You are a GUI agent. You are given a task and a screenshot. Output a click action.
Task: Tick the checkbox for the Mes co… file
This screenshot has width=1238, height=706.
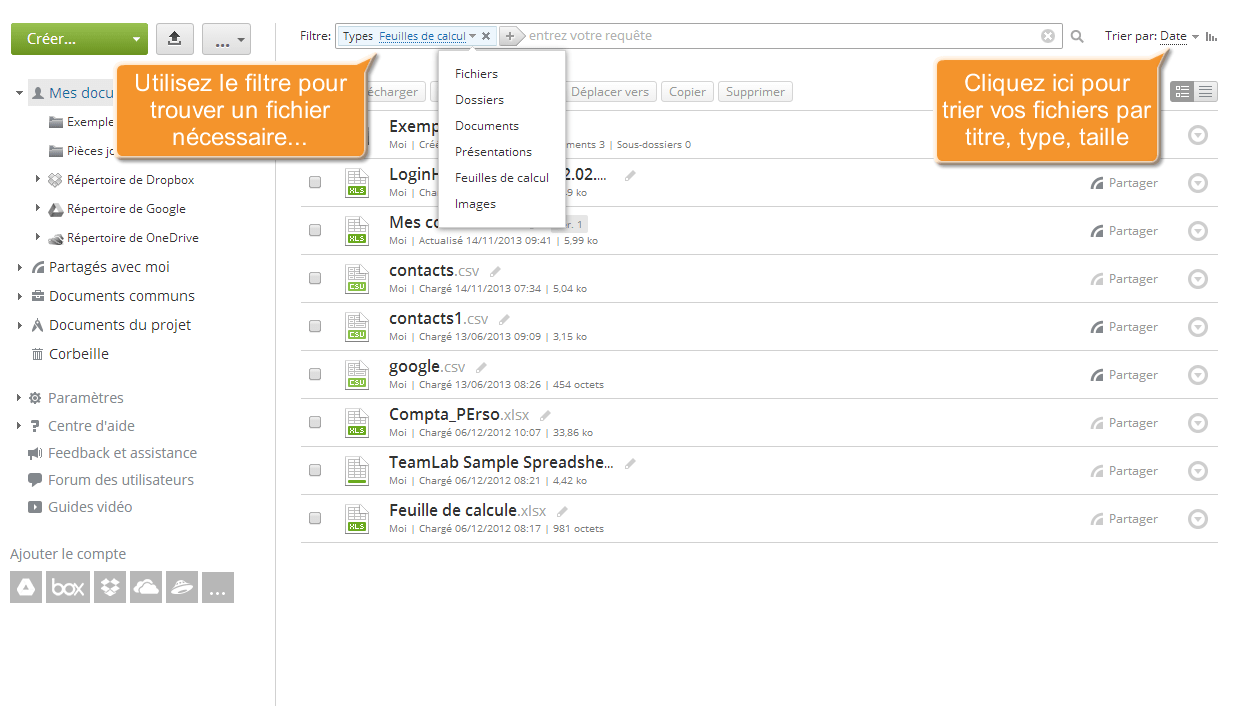315,230
